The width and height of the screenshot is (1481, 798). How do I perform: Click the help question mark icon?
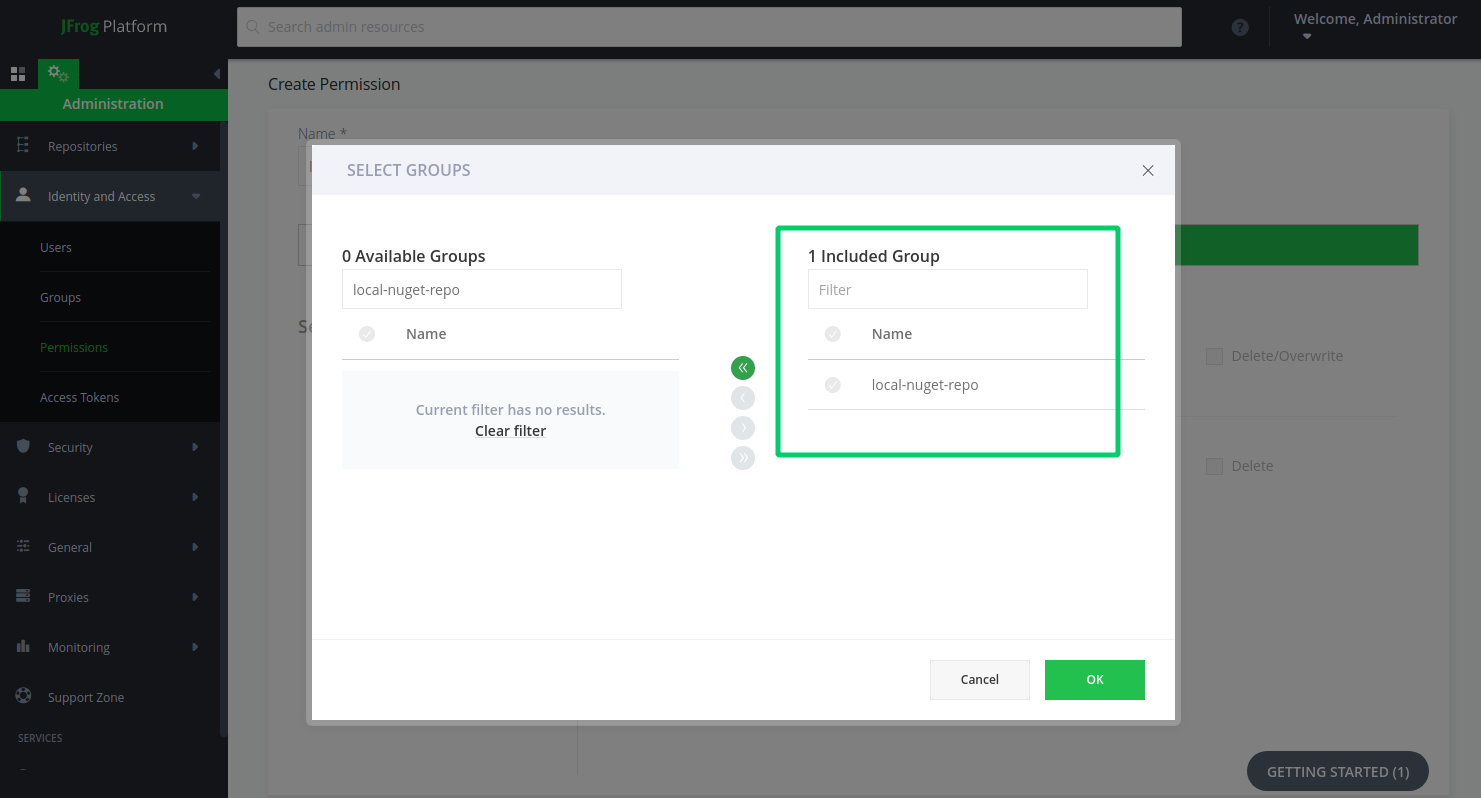tap(1240, 27)
